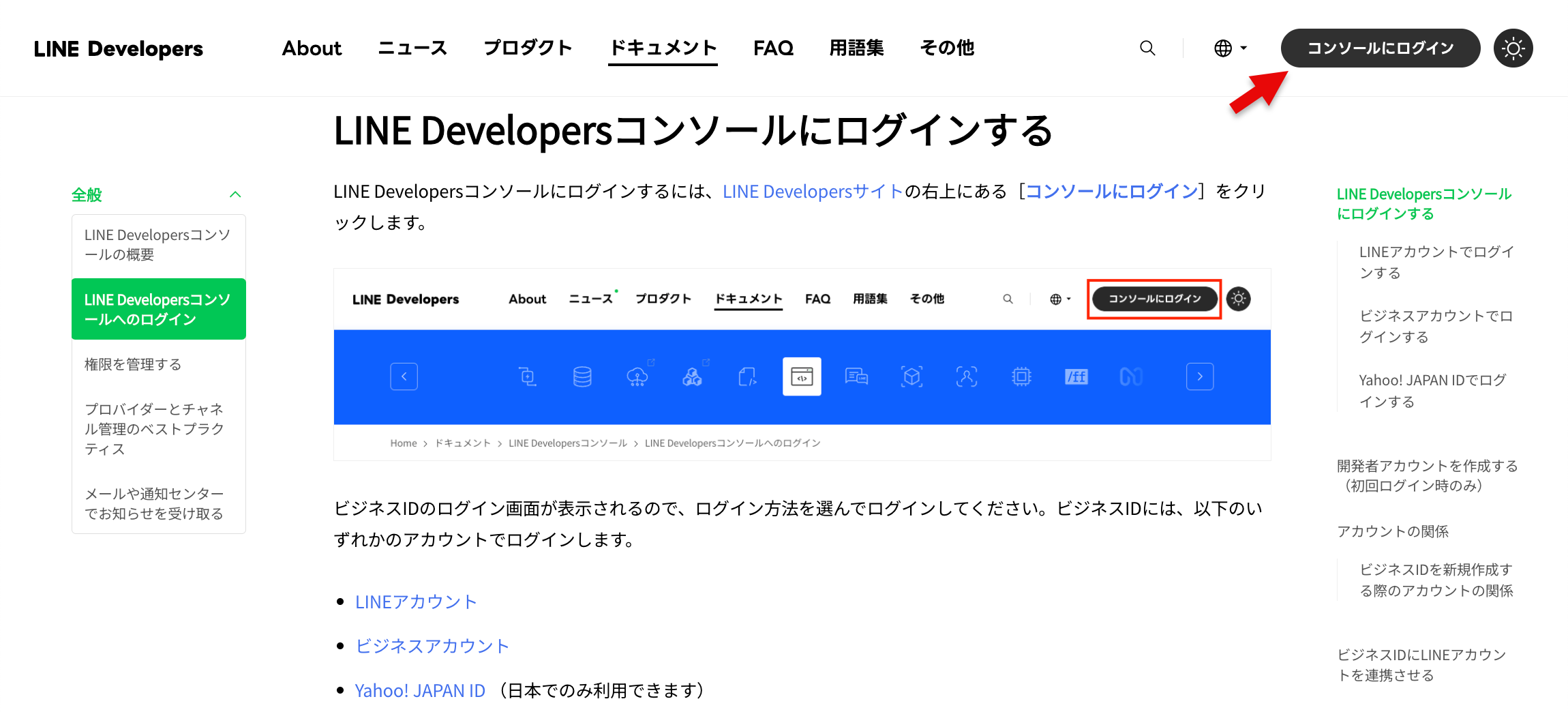Follow the bracketed コンソールにログイン paragraph link
Screen dimensions: 1568x712
pyautogui.click(x=1111, y=192)
